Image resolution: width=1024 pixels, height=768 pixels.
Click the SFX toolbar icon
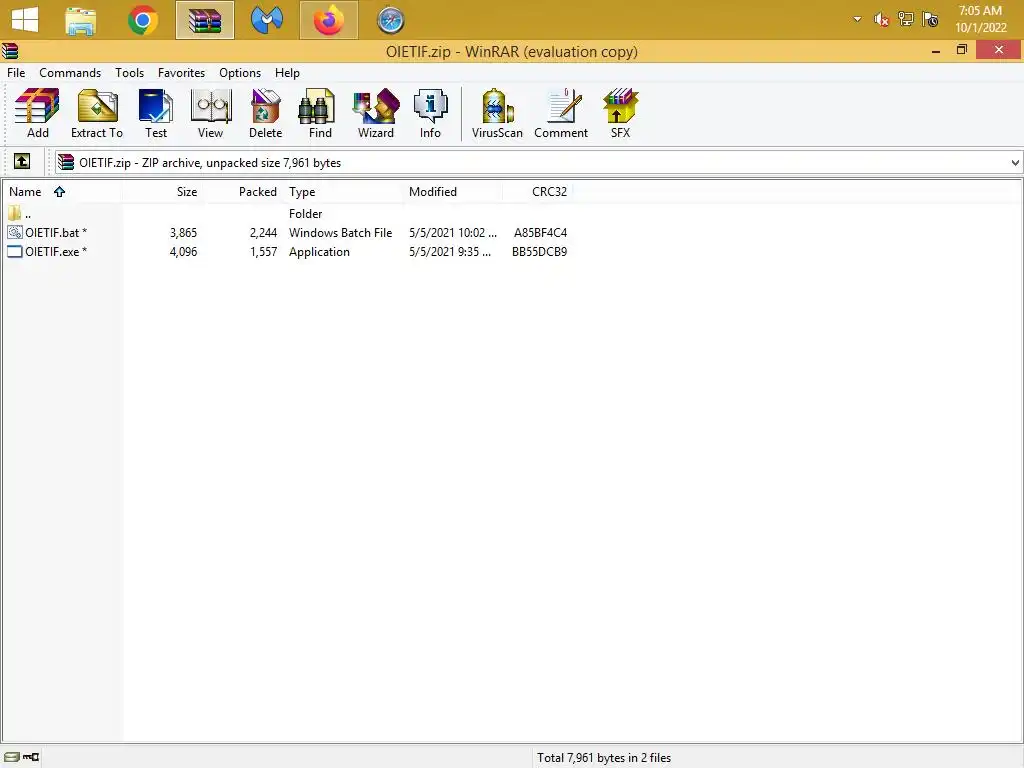pyautogui.click(x=620, y=114)
